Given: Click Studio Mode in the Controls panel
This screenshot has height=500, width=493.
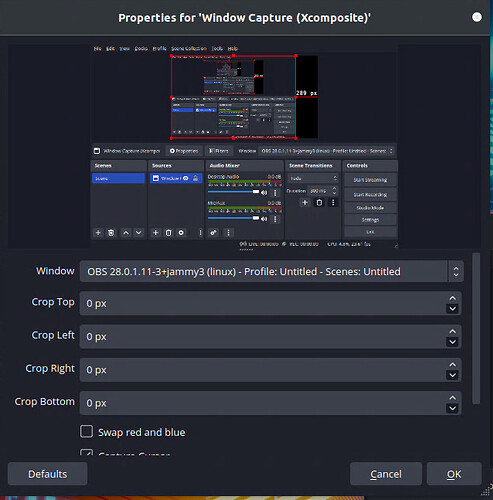Looking at the screenshot, I should tap(370, 208).
